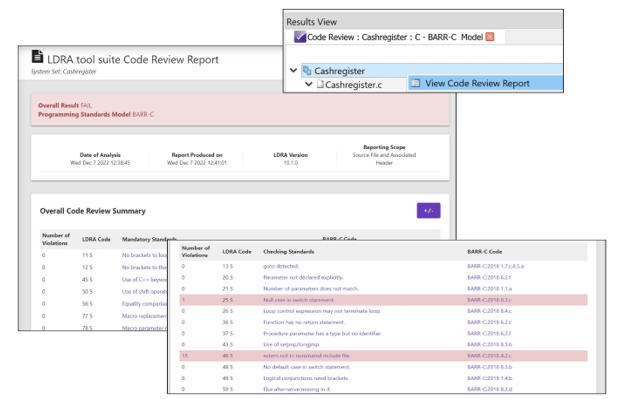Viewport: 620px width, 399px height.
Task: Open BARR-C:2018 1.4.b code link
Action: (490, 378)
